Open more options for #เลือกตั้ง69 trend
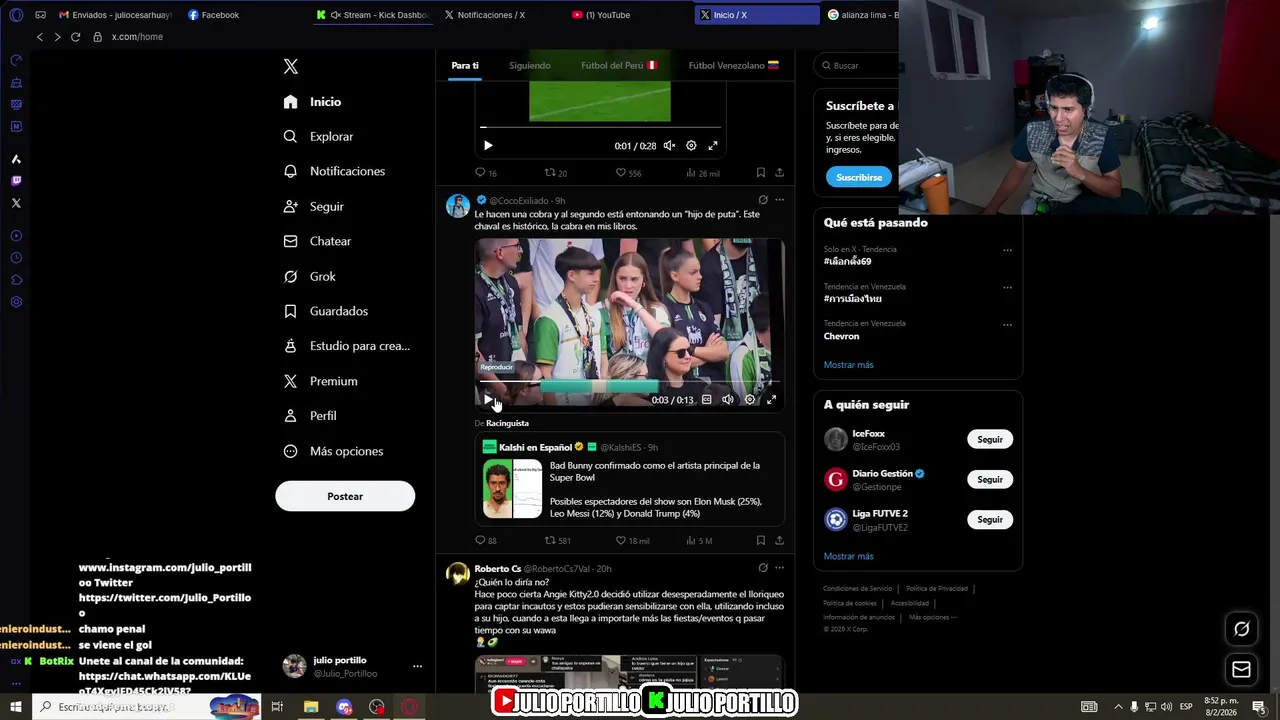 pos(1007,250)
